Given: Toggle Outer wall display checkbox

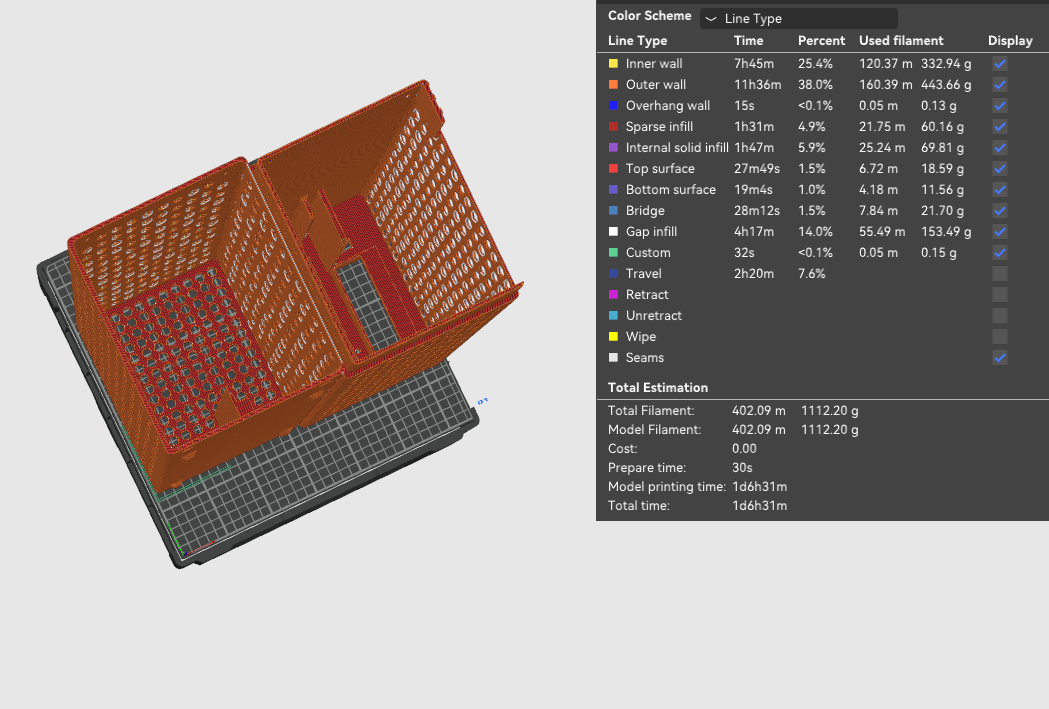Looking at the screenshot, I should 999,85.
